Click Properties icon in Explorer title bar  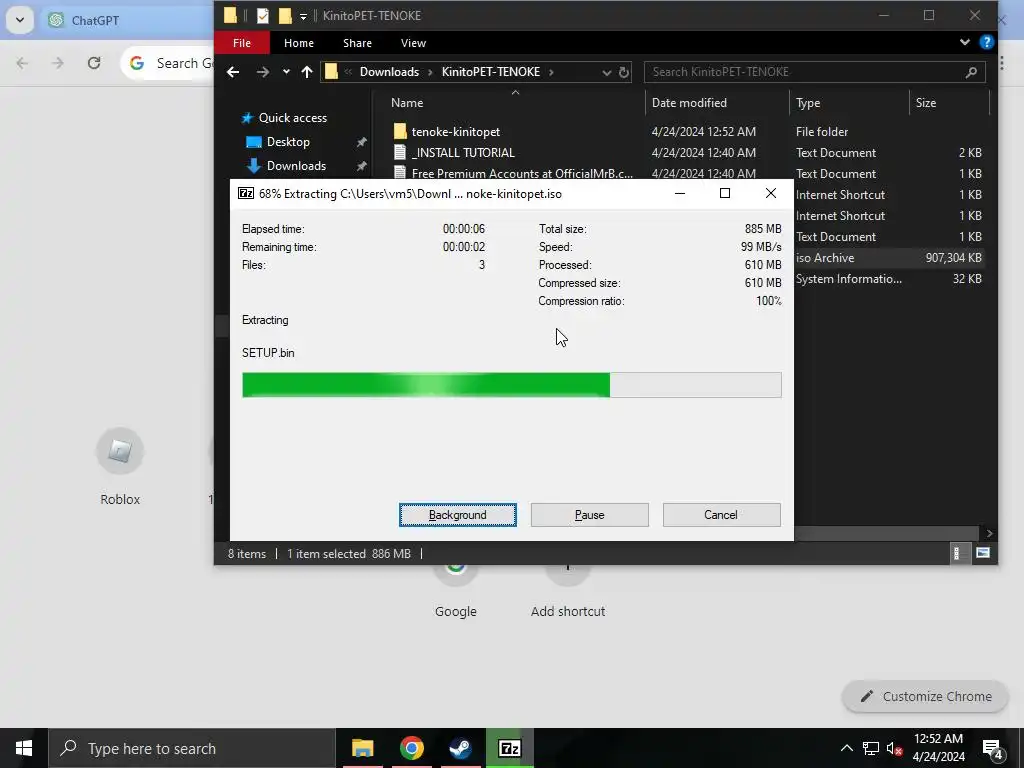tap(263, 16)
